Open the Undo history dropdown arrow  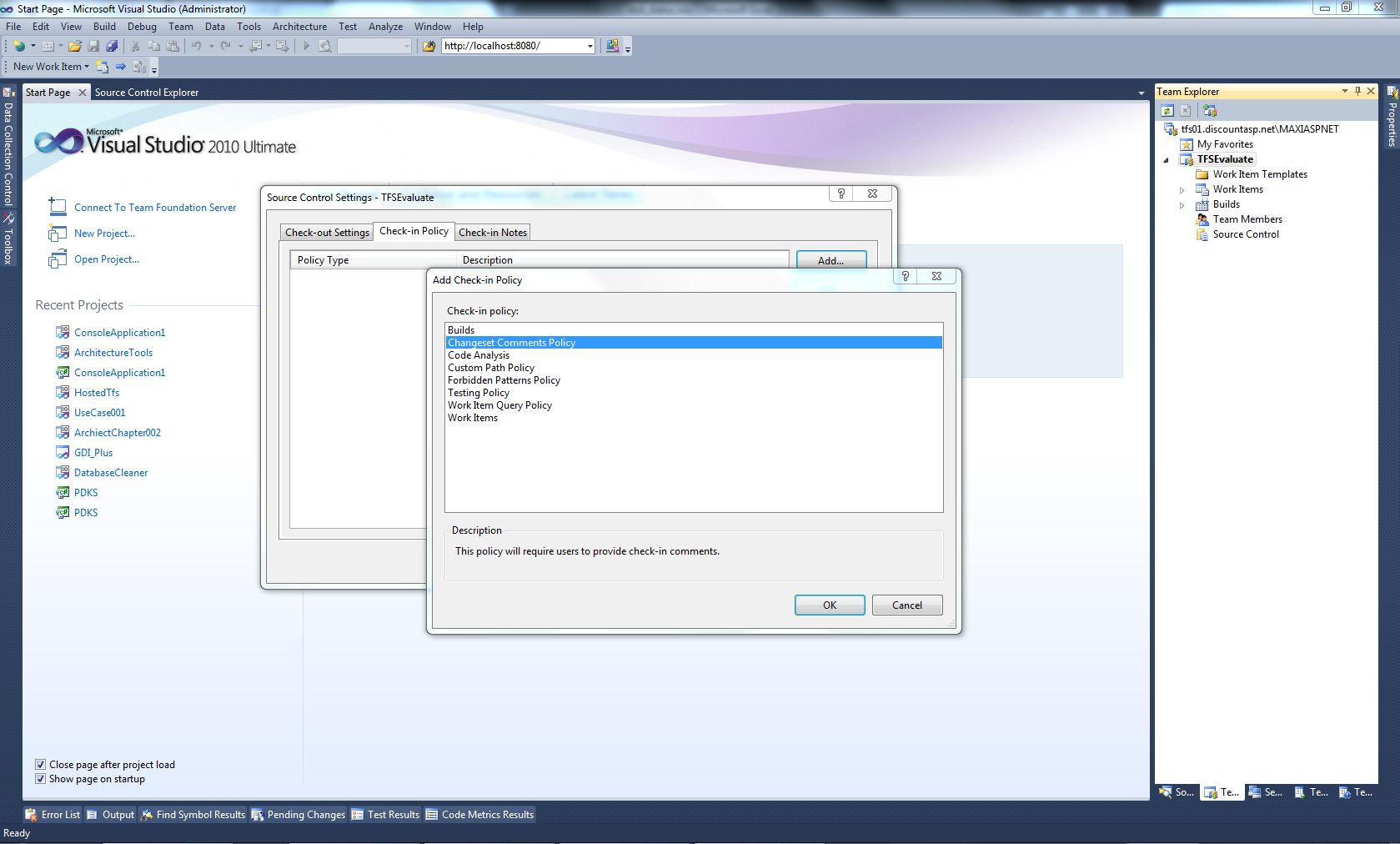pos(212,46)
